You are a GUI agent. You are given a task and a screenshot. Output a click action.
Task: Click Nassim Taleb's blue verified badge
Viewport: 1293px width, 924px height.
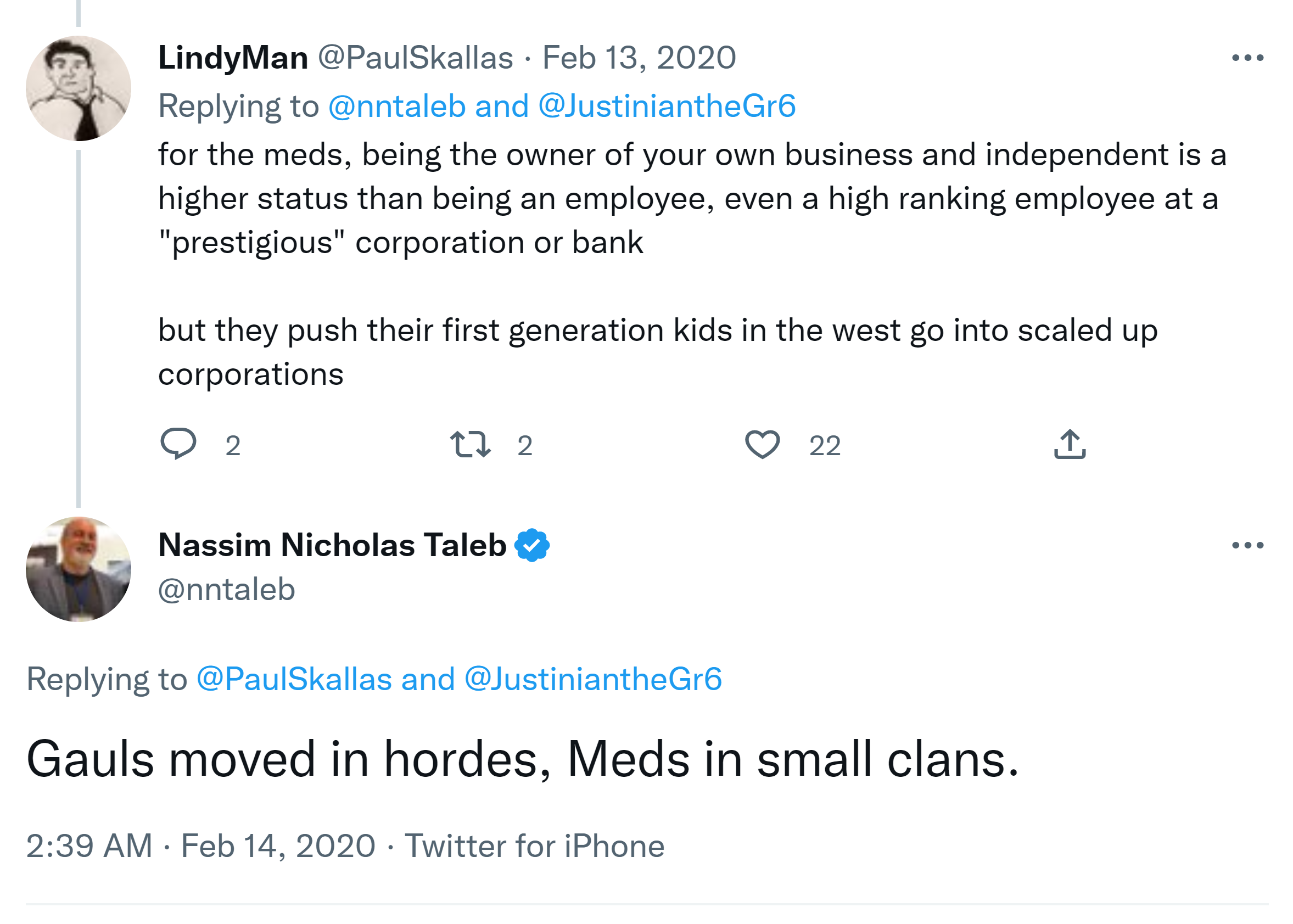pos(532,546)
